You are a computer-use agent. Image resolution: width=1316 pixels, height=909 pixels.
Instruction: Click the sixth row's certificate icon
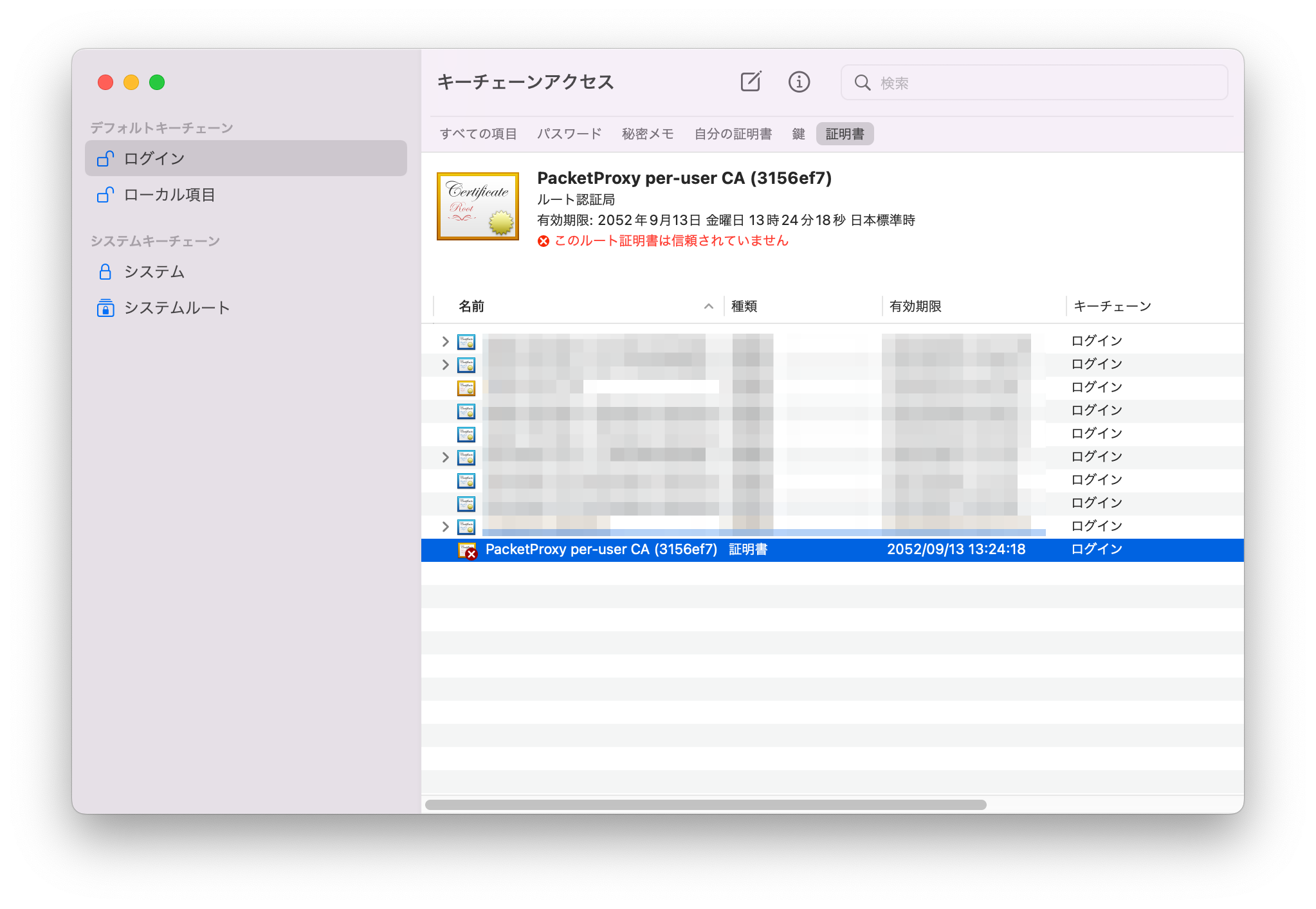(466, 457)
